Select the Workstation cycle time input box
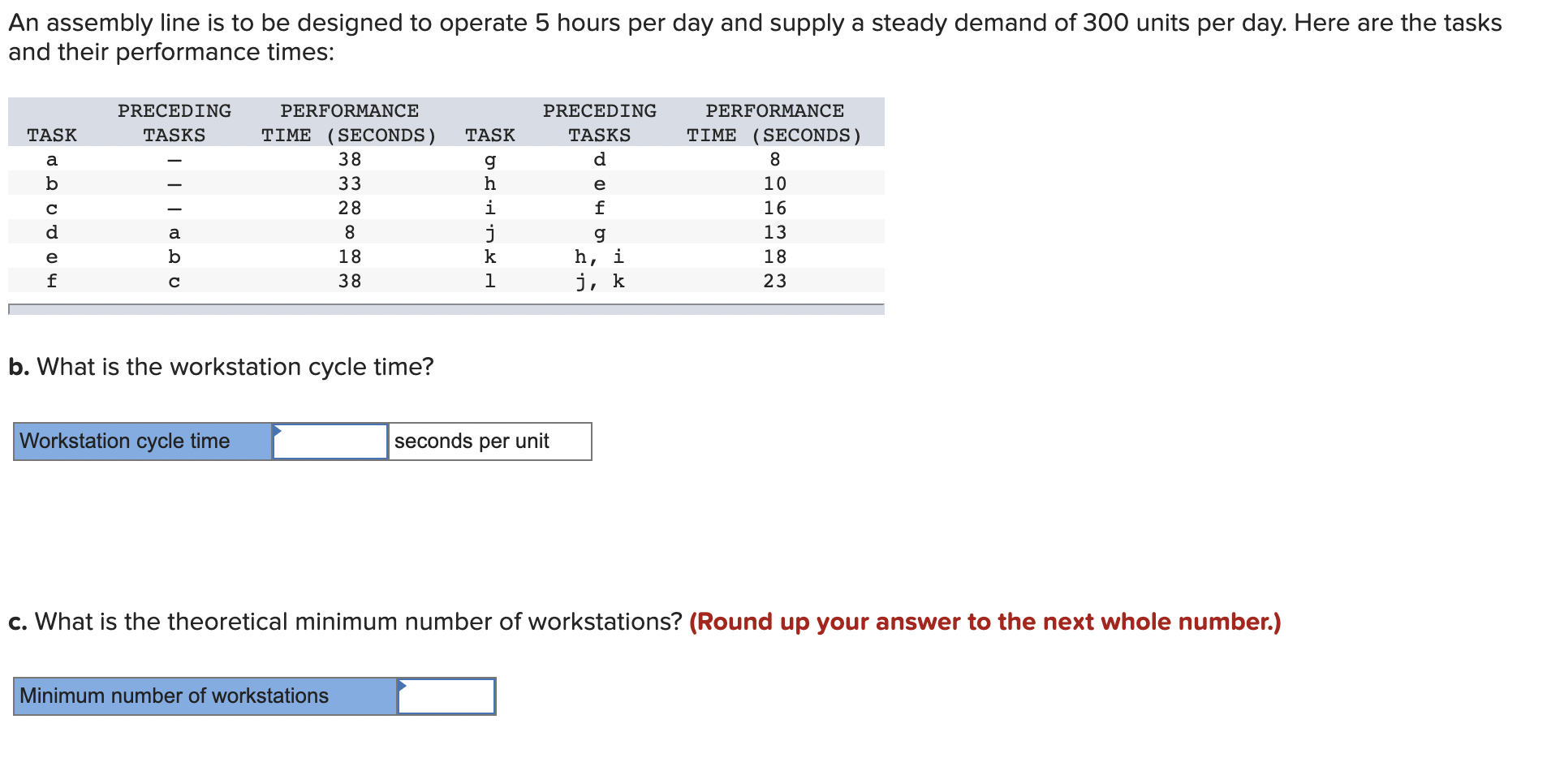Image resolution: width=1547 pixels, height=784 pixels. [331, 442]
